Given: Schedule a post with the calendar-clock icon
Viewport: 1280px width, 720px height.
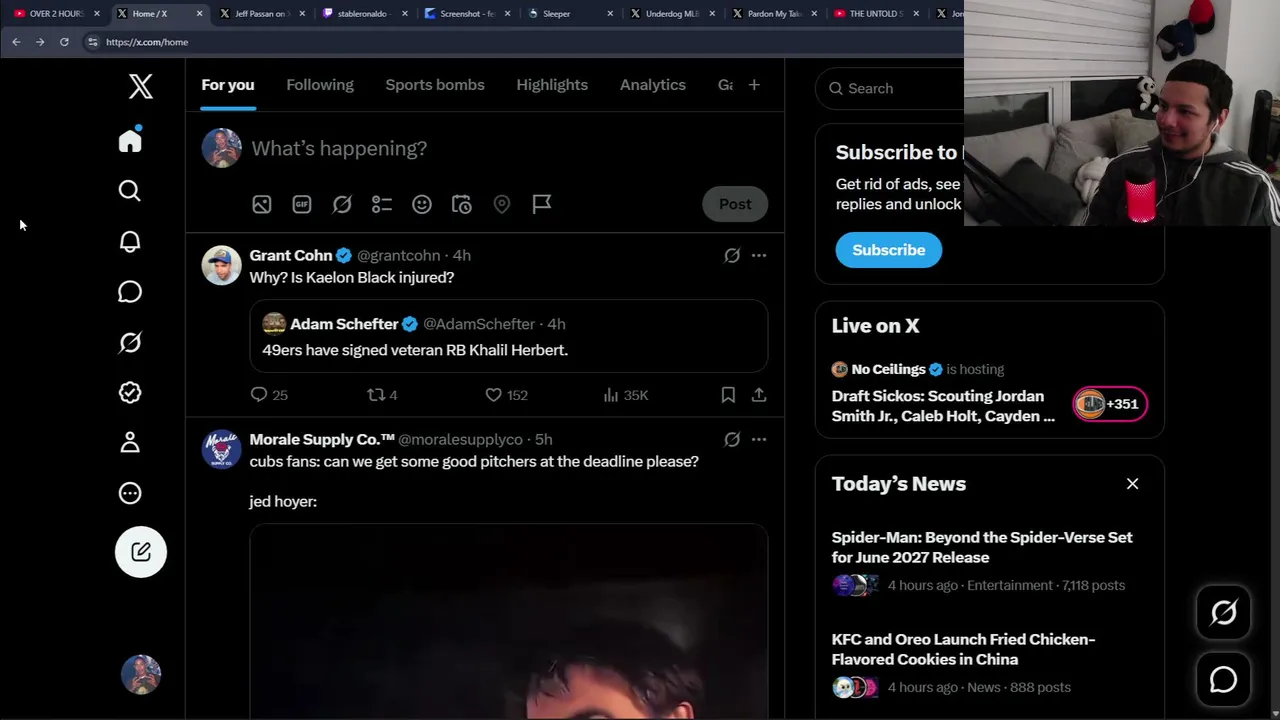Looking at the screenshot, I should tap(462, 204).
